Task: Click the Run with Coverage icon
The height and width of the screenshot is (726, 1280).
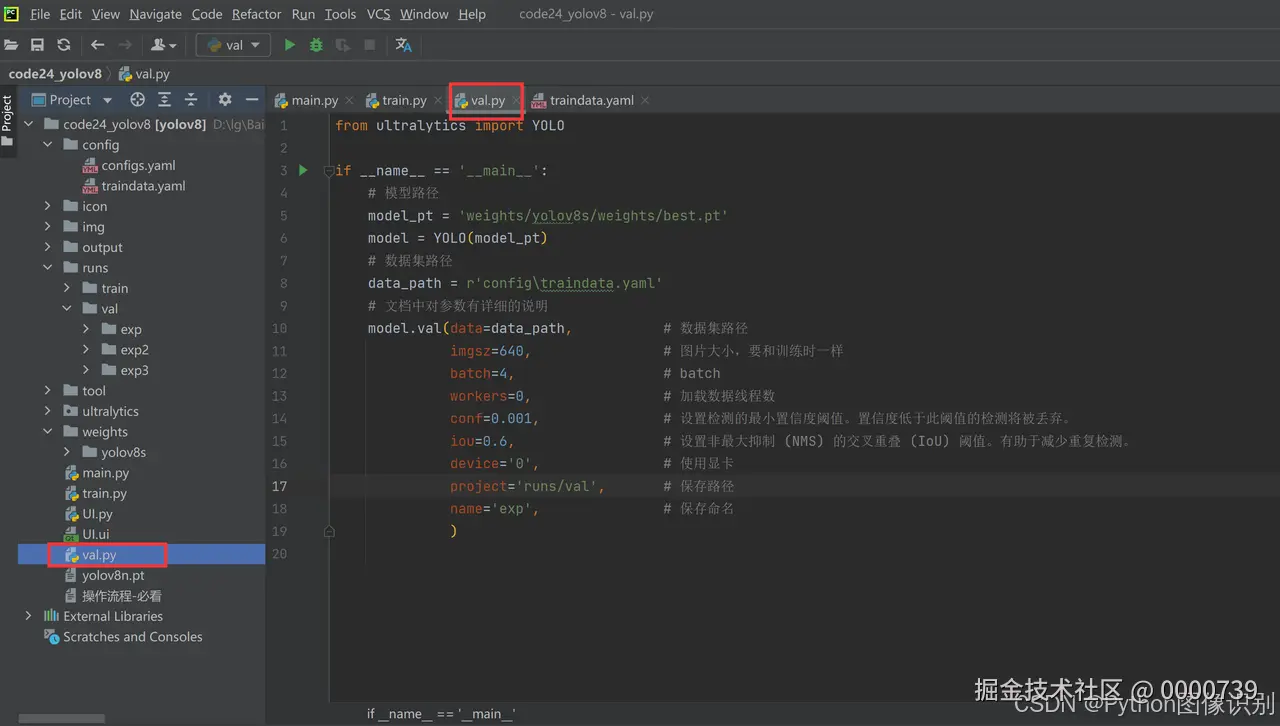Action: 343,45
